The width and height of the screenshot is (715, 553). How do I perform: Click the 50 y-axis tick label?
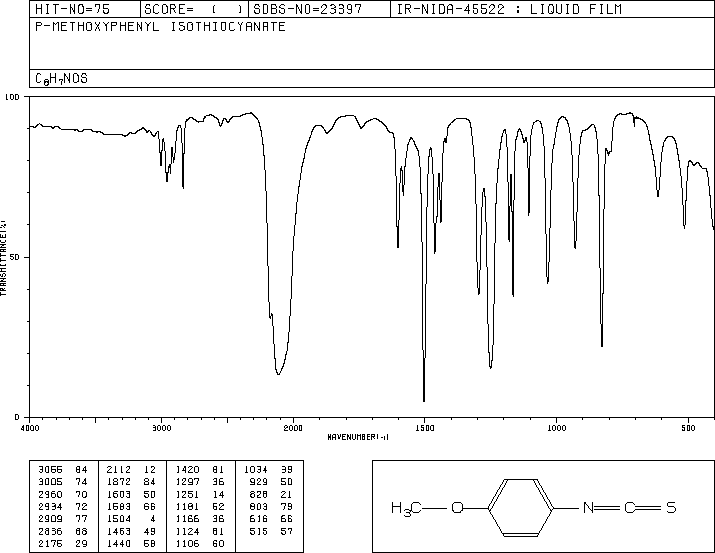15,257
